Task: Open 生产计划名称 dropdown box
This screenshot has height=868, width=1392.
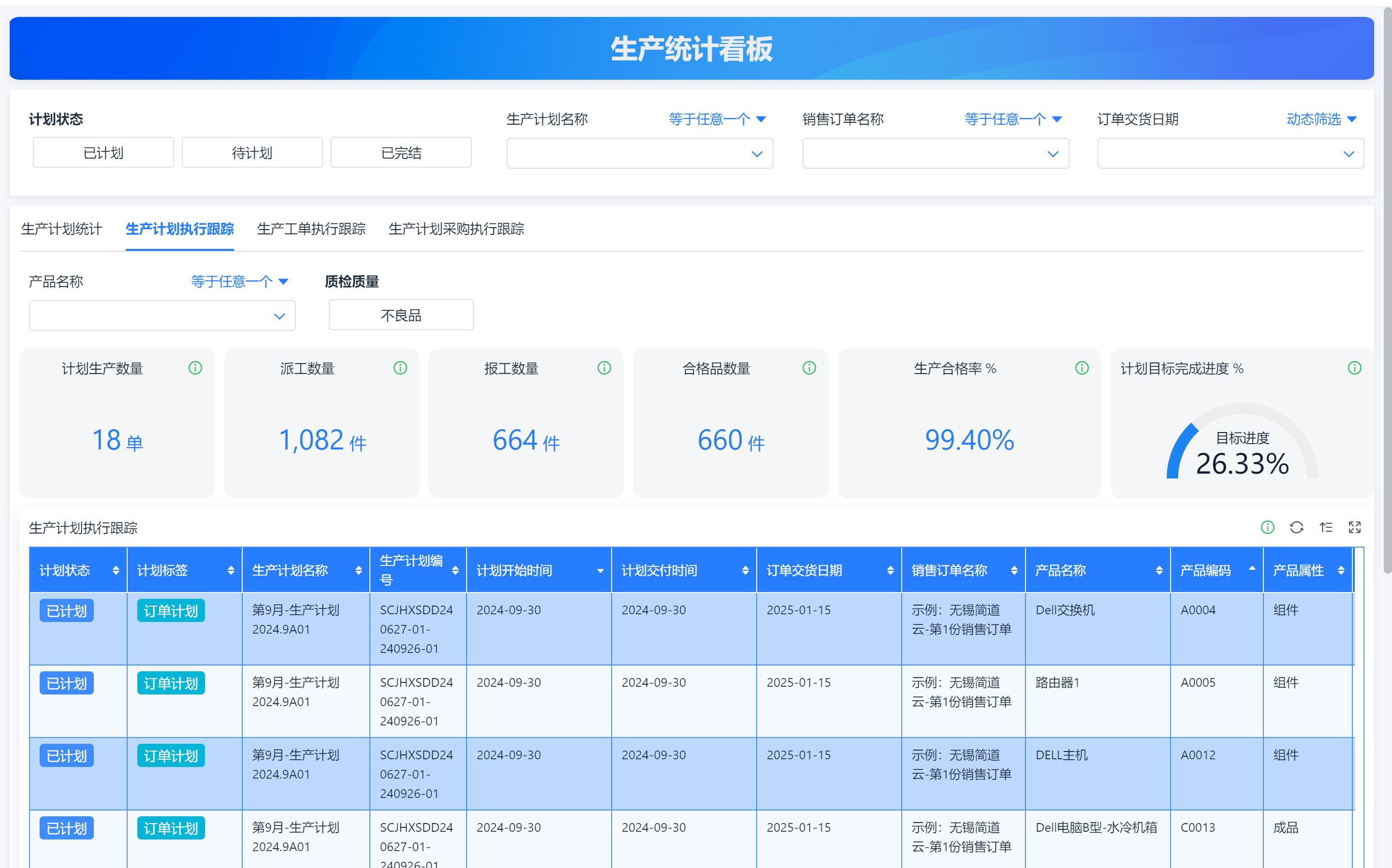Action: (639, 153)
